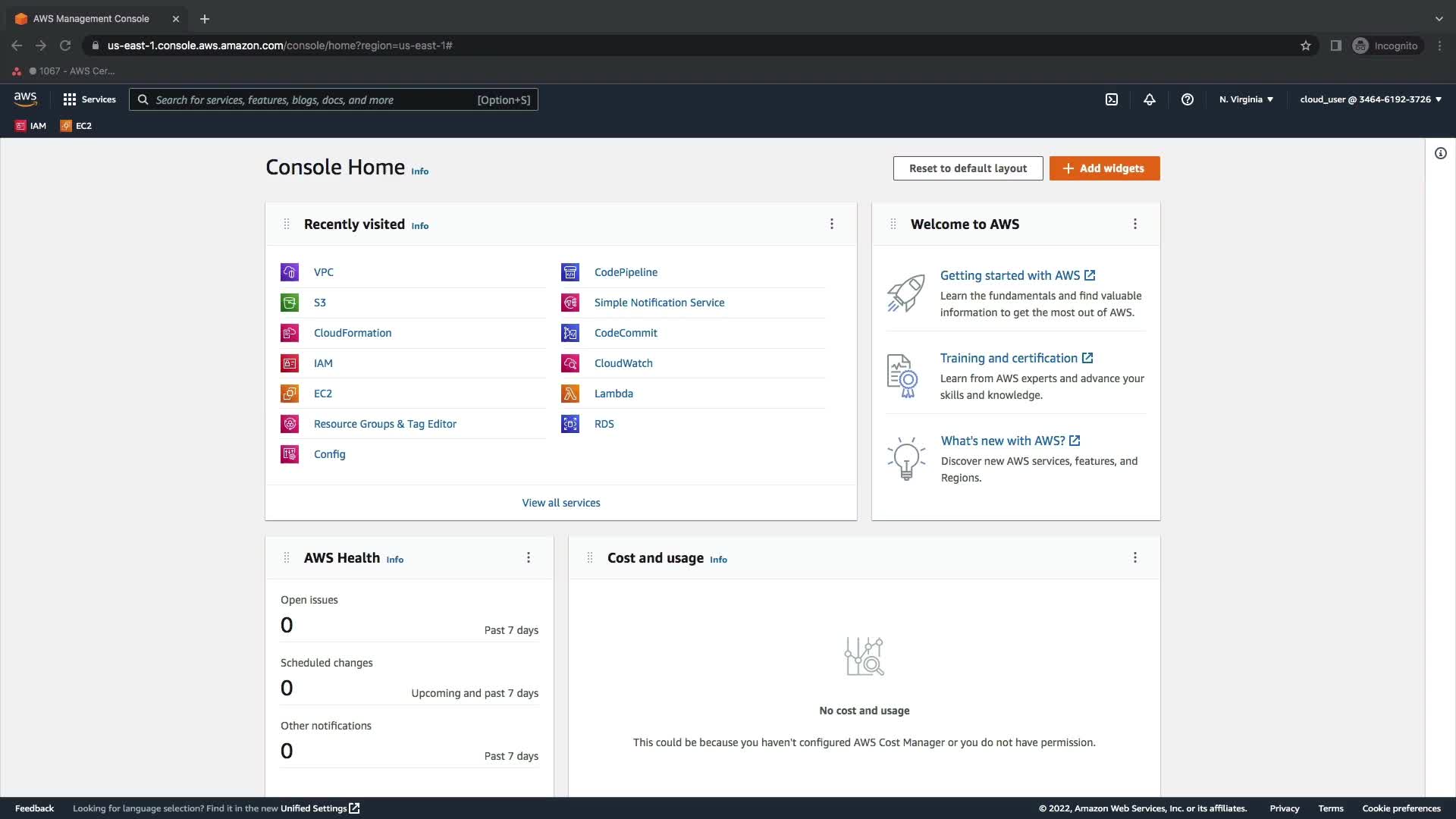The height and width of the screenshot is (819, 1456).
Task: Open Cost and usage widget options menu
Action: 1134,557
